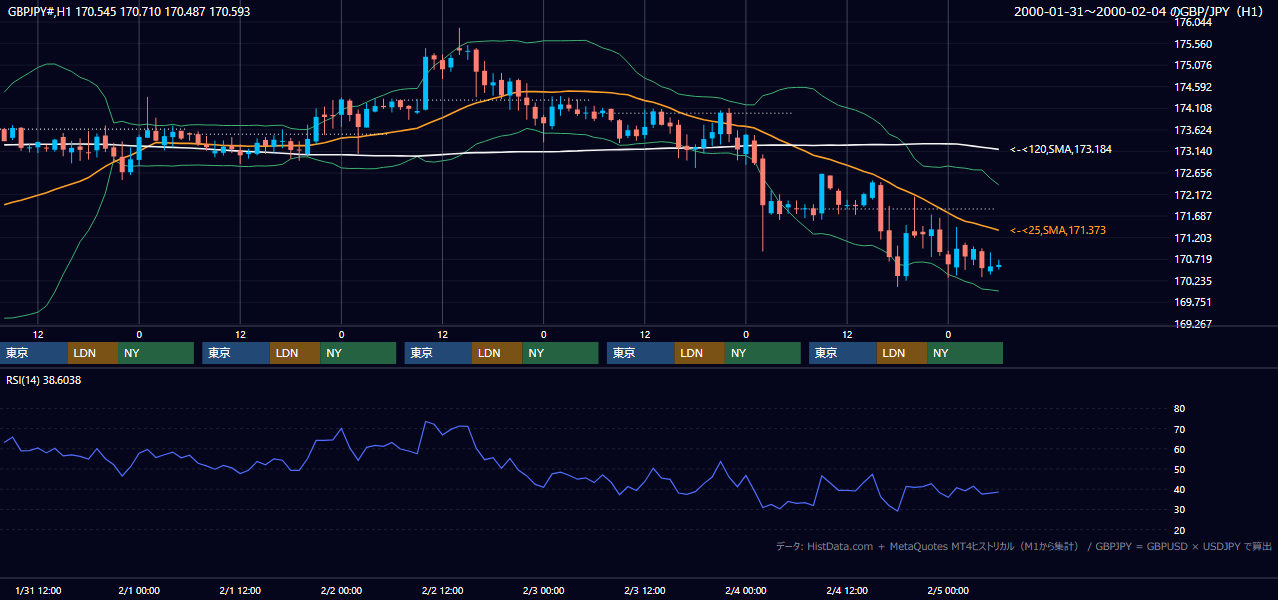The width and height of the screenshot is (1278, 600).
Task: Click RSI scale level 50
Action: (x=1180, y=469)
